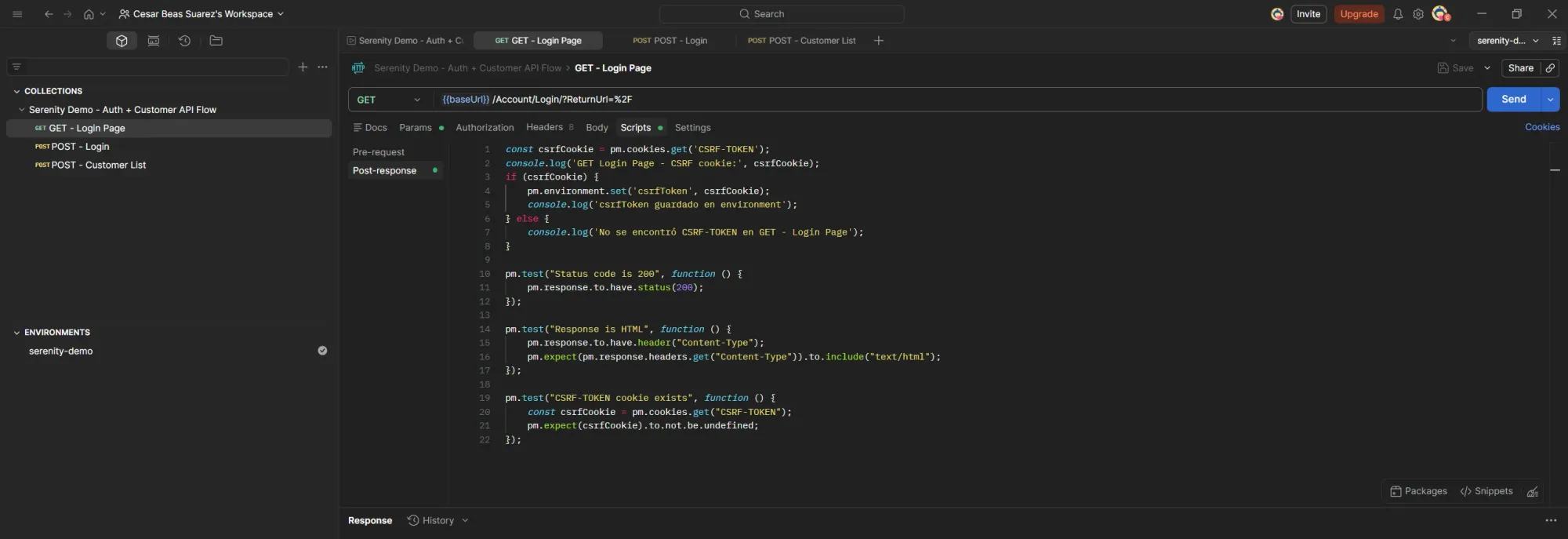Open the tab list chevron dropdown

click(x=1453, y=41)
